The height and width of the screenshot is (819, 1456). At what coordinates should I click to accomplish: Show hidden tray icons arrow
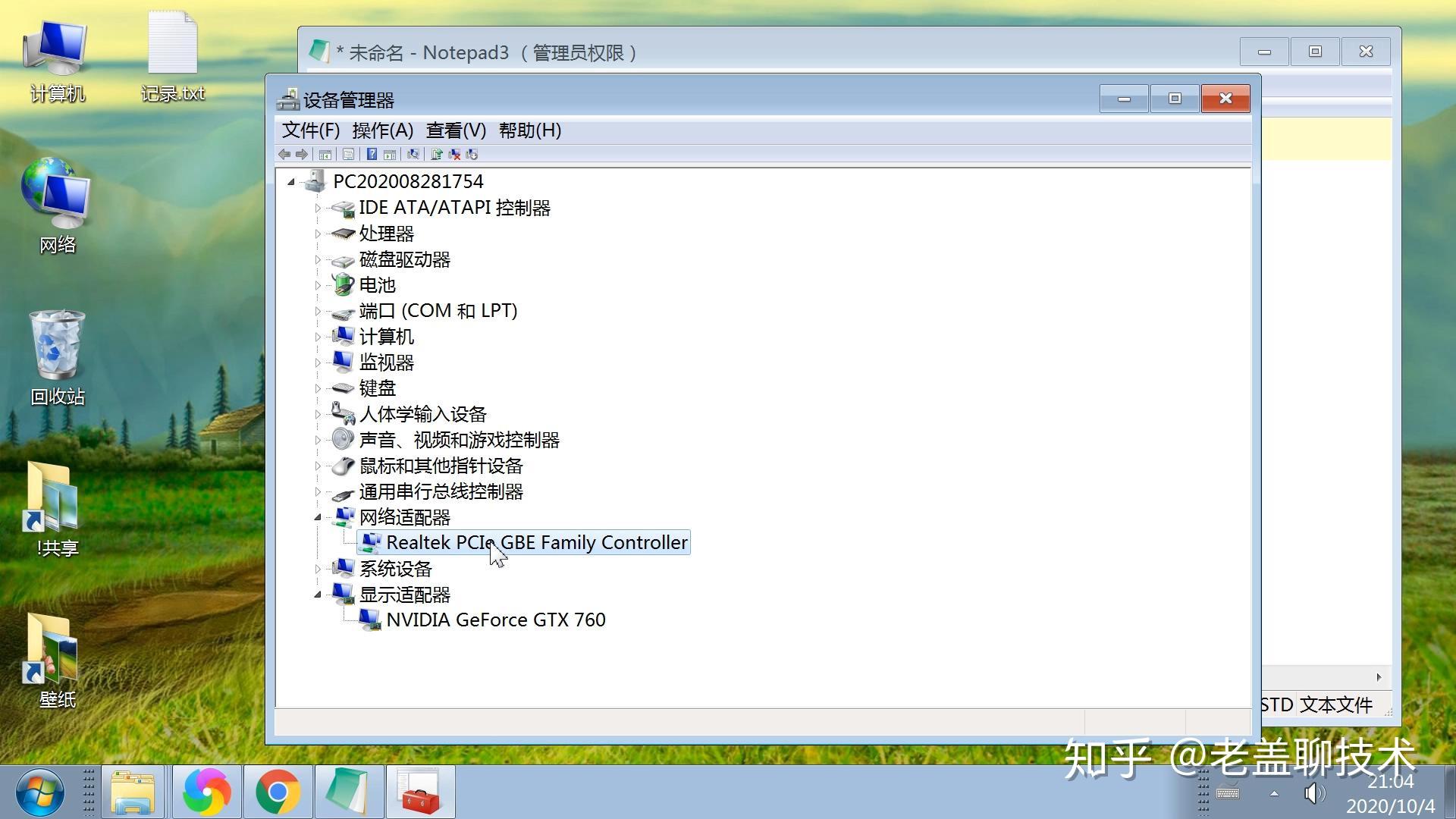point(1274,793)
